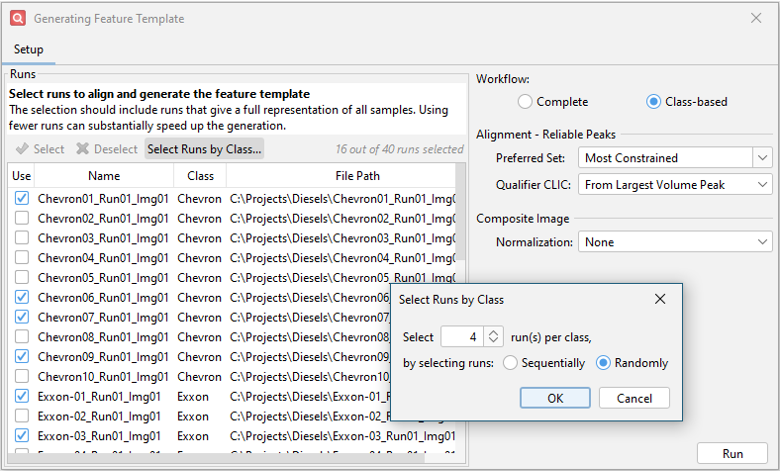The height and width of the screenshot is (471, 780).
Task: Check the Chevron02_Run01_Img01 run
Action: tap(21, 218)
